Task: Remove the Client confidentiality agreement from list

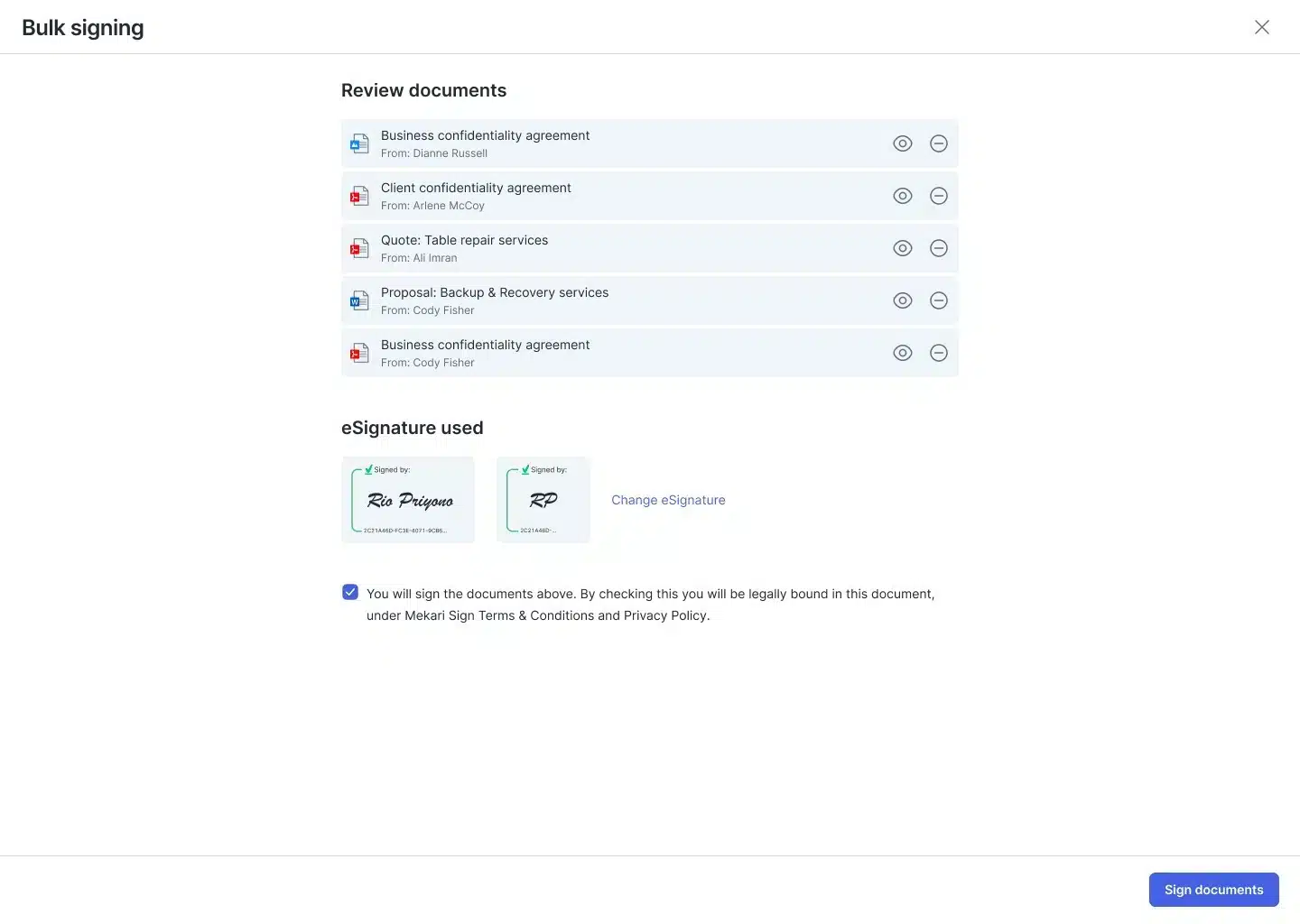Action: (x=939, y=196)
